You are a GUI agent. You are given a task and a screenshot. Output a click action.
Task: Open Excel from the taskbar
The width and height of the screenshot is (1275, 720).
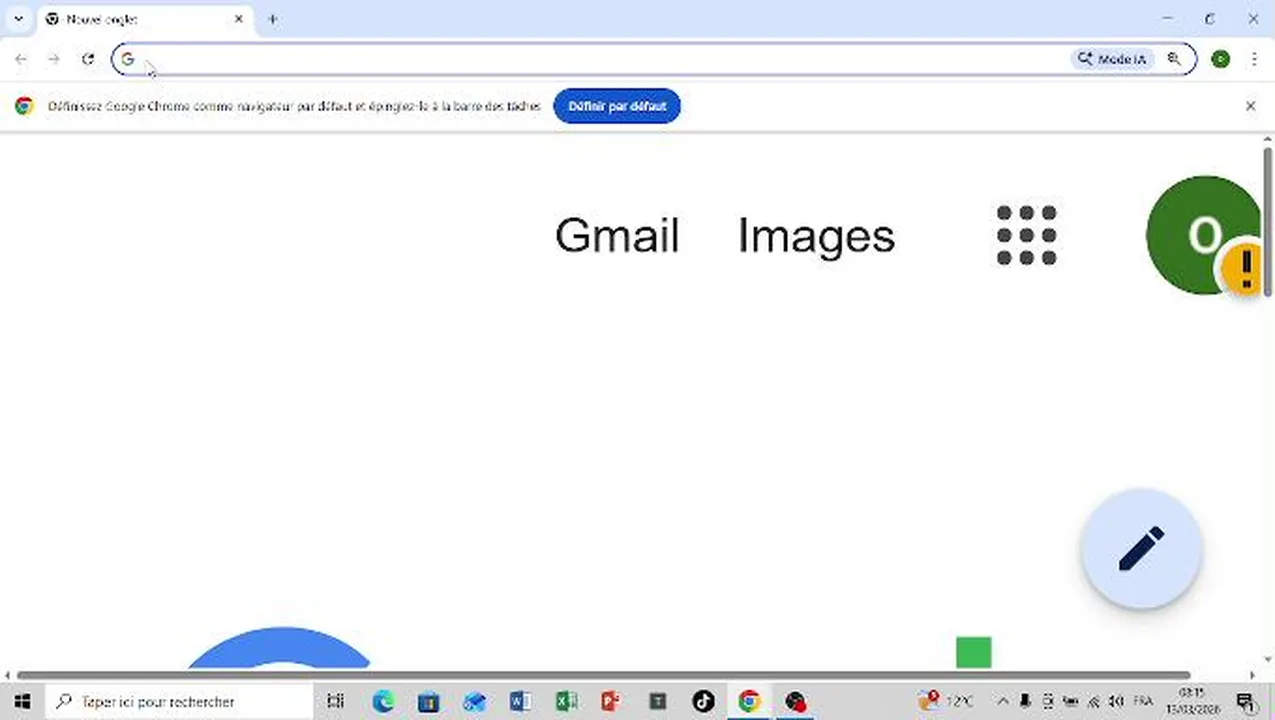[x=566, y=701]
